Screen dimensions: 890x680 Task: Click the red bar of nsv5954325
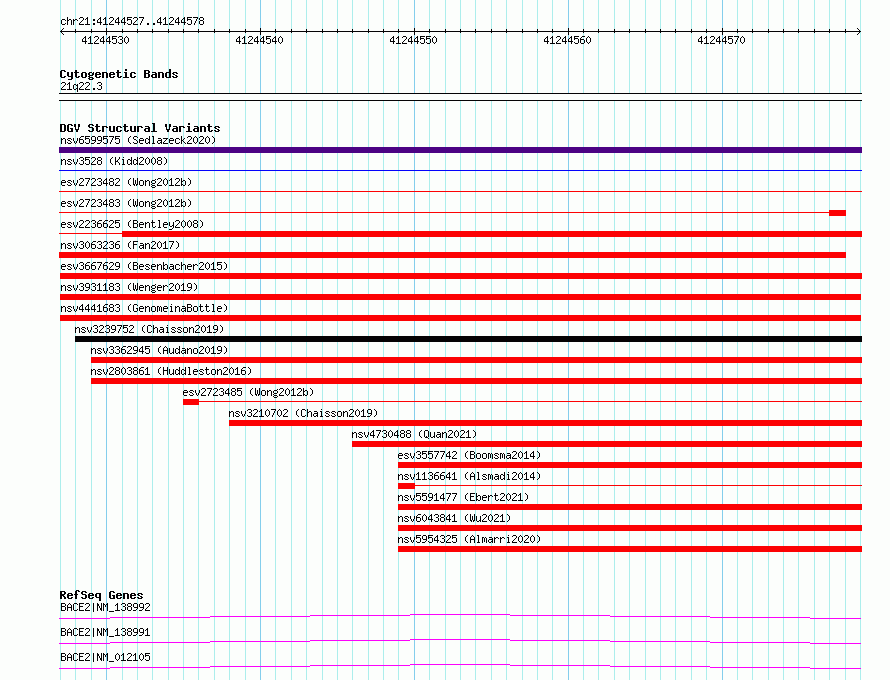click(x=630, y=549)
